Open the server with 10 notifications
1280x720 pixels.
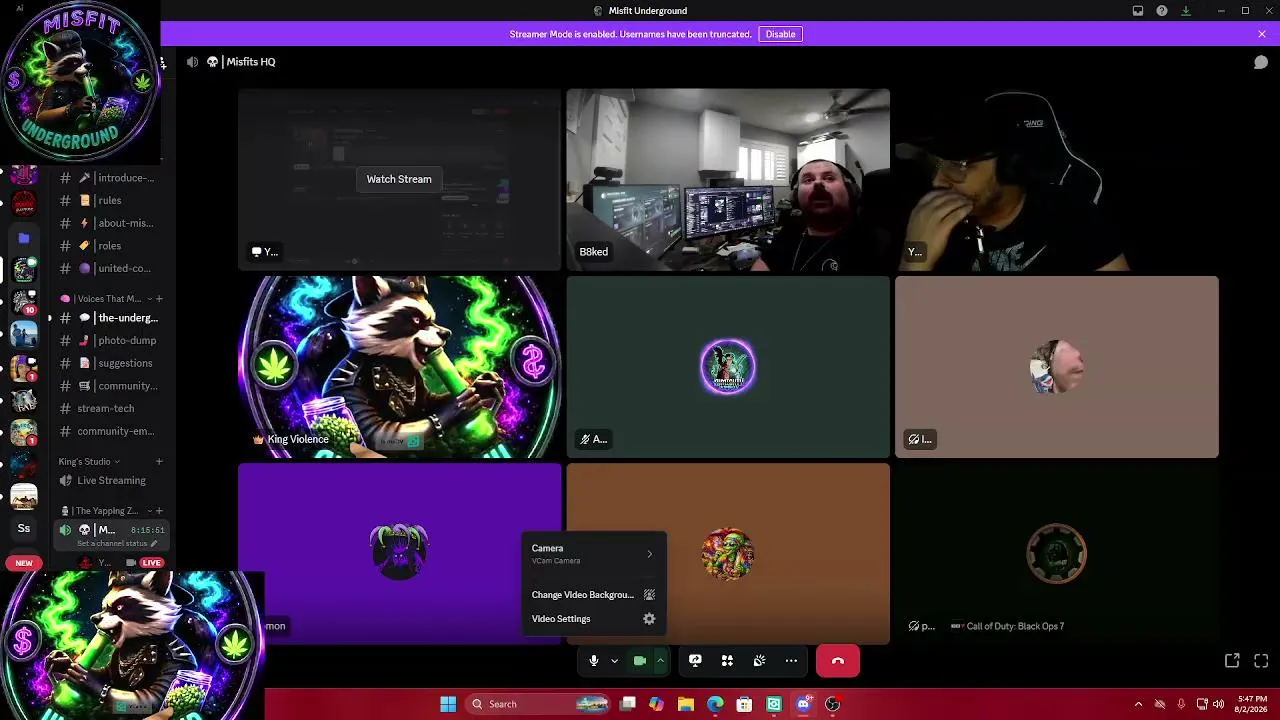24,303
